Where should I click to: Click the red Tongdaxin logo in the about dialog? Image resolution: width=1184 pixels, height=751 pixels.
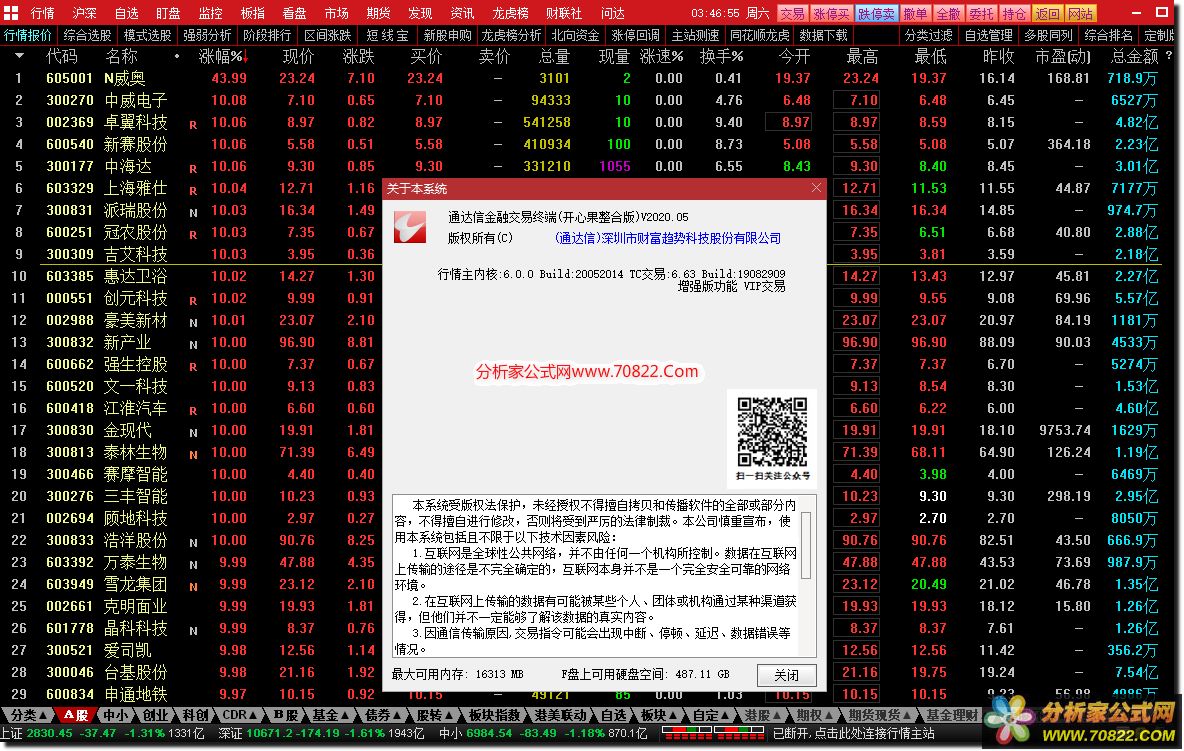[x=410, y=227]
